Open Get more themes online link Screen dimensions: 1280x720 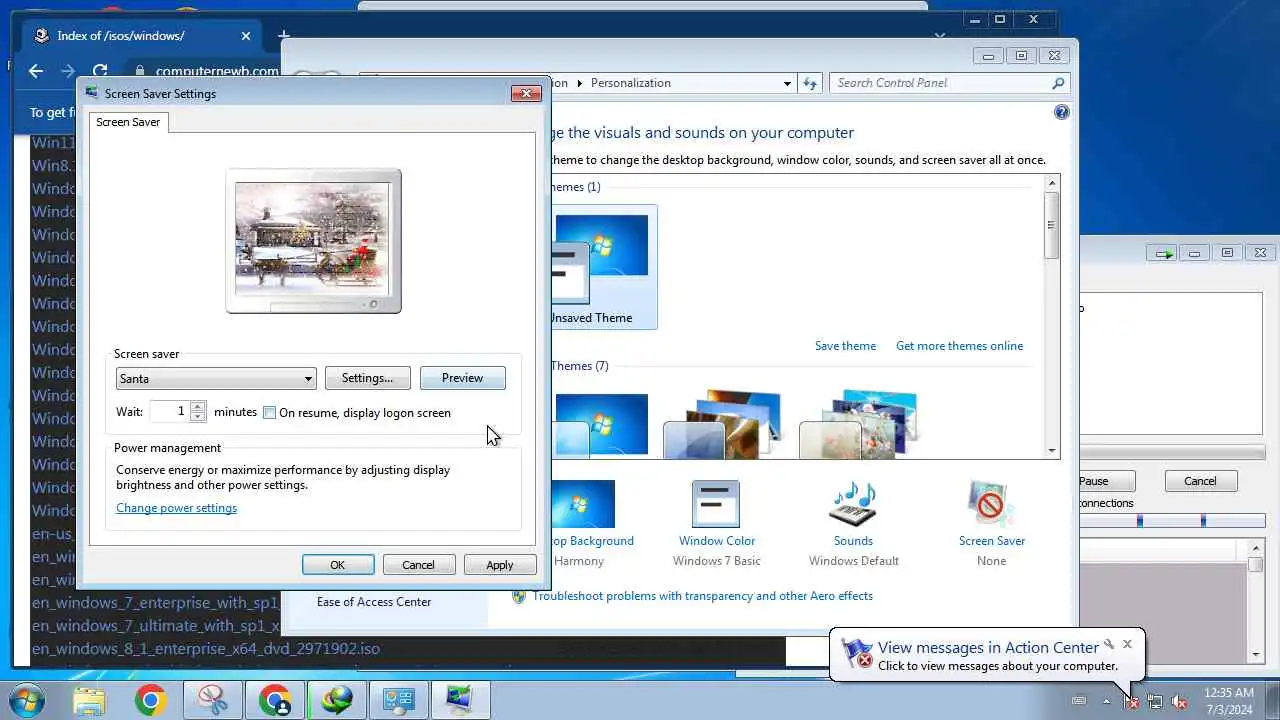click(x=959, y=346)
